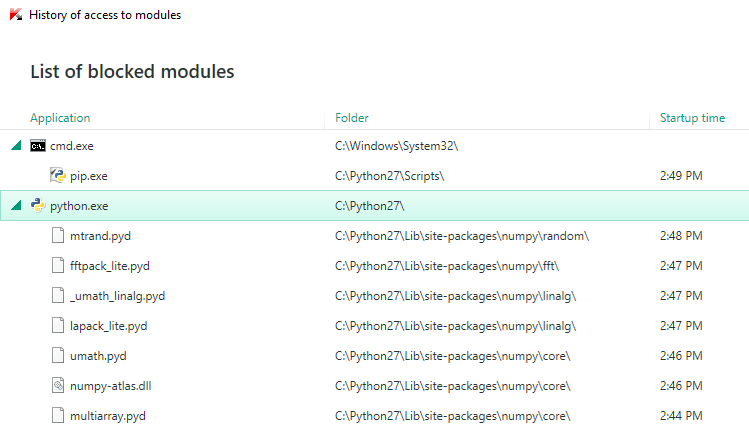Click the fftpack_lite.pyd file icon

point(58,266)
